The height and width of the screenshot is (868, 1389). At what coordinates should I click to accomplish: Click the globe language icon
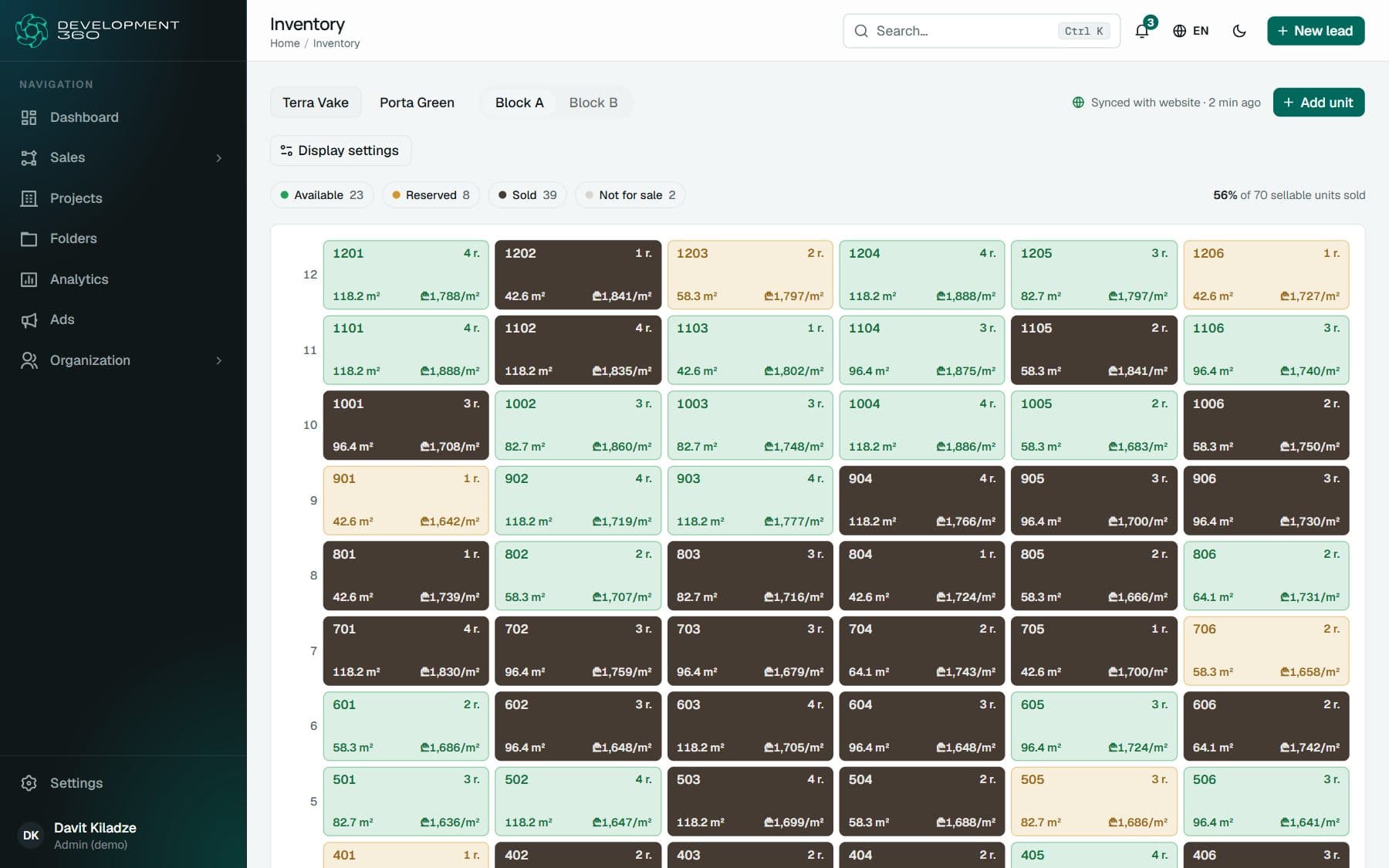click(x=1179, y=31)
